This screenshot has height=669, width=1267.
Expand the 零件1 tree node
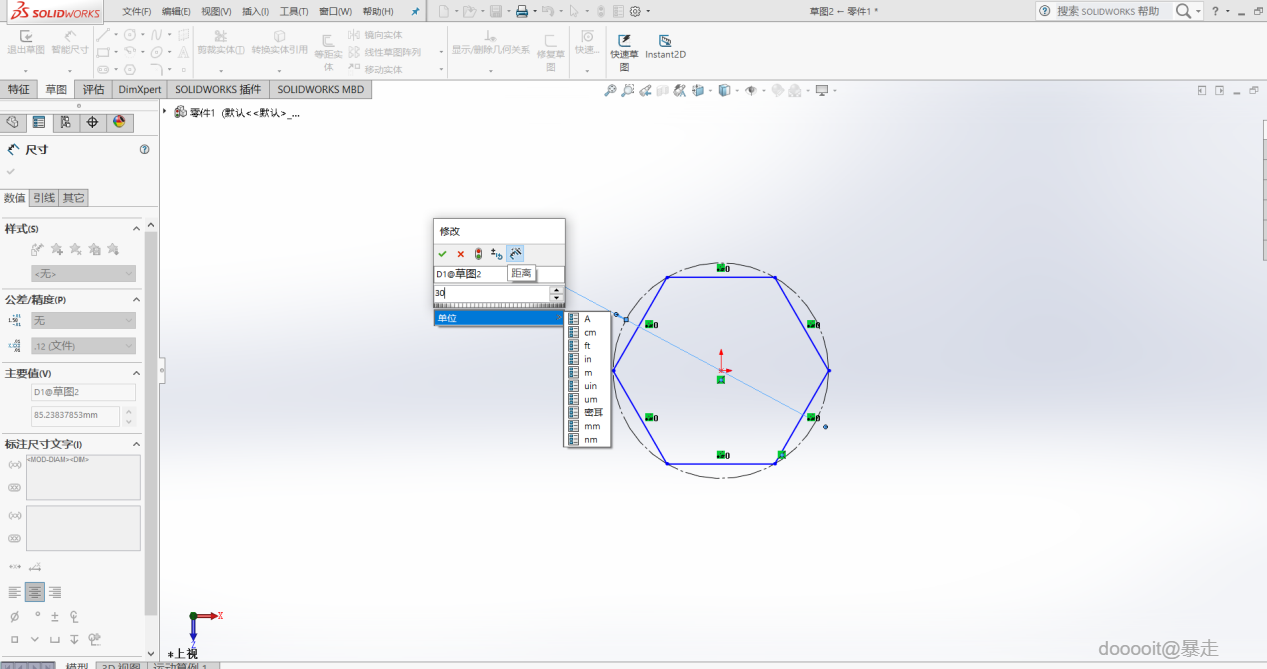click(165, 112)
